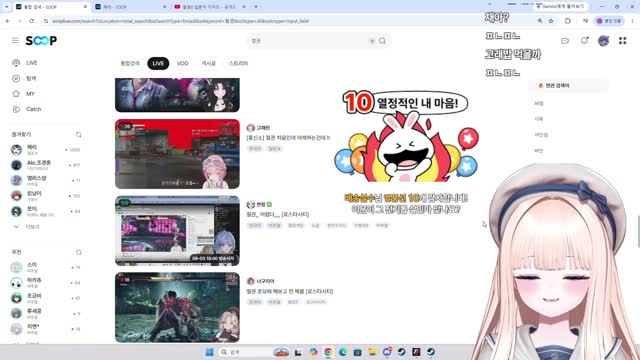Open the Chrome three-dot menu
The width and height of the screenshot is (640, 360).
coord(632,21)
